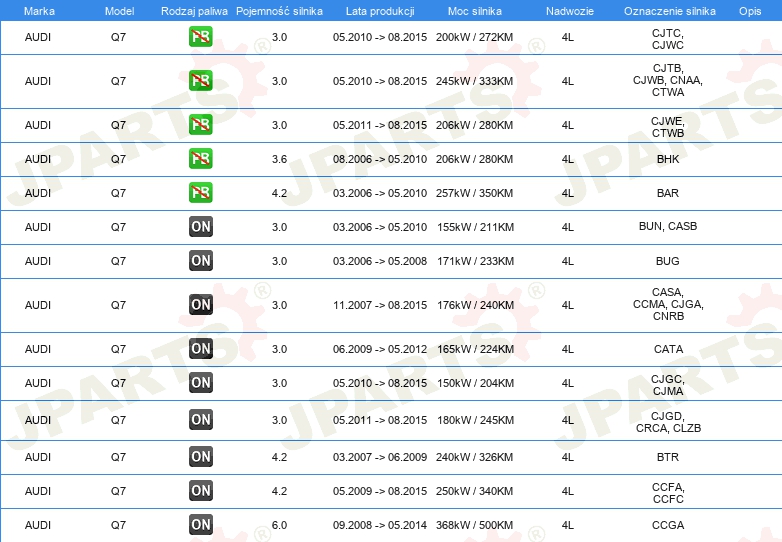Viewport: 782px width, 542px height.
Task: Click the ON diesel icon in the CATA row
Action: coord(201,349)
